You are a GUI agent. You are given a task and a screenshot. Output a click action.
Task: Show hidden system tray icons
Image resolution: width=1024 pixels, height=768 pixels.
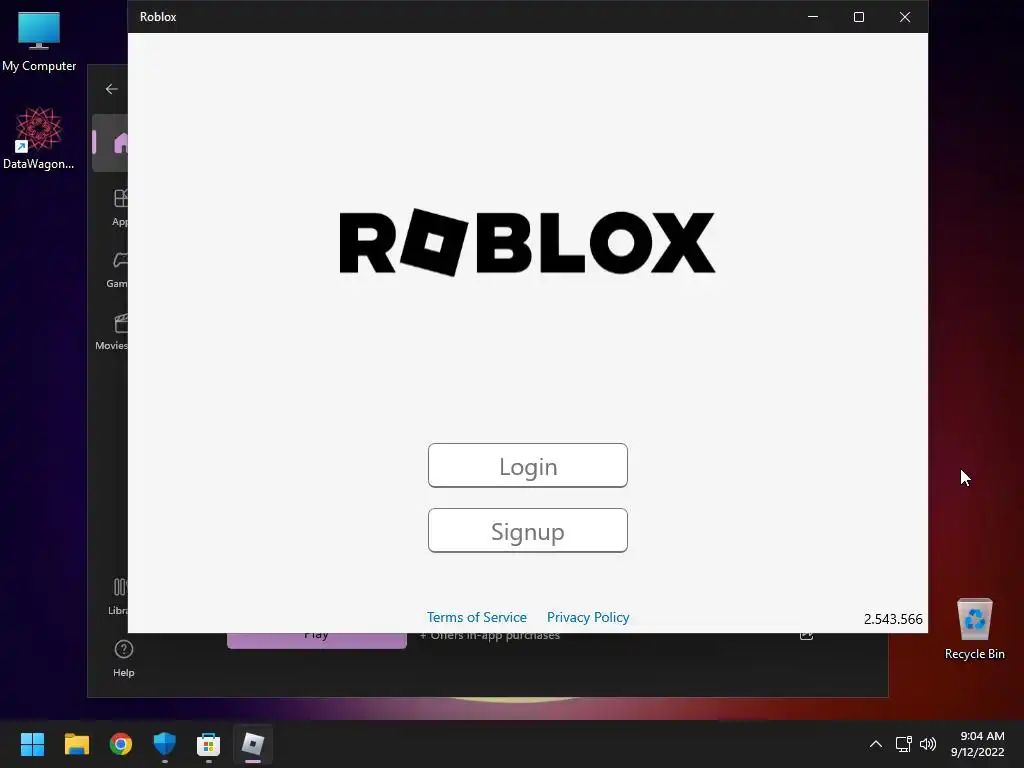click(x=876, y=744)
